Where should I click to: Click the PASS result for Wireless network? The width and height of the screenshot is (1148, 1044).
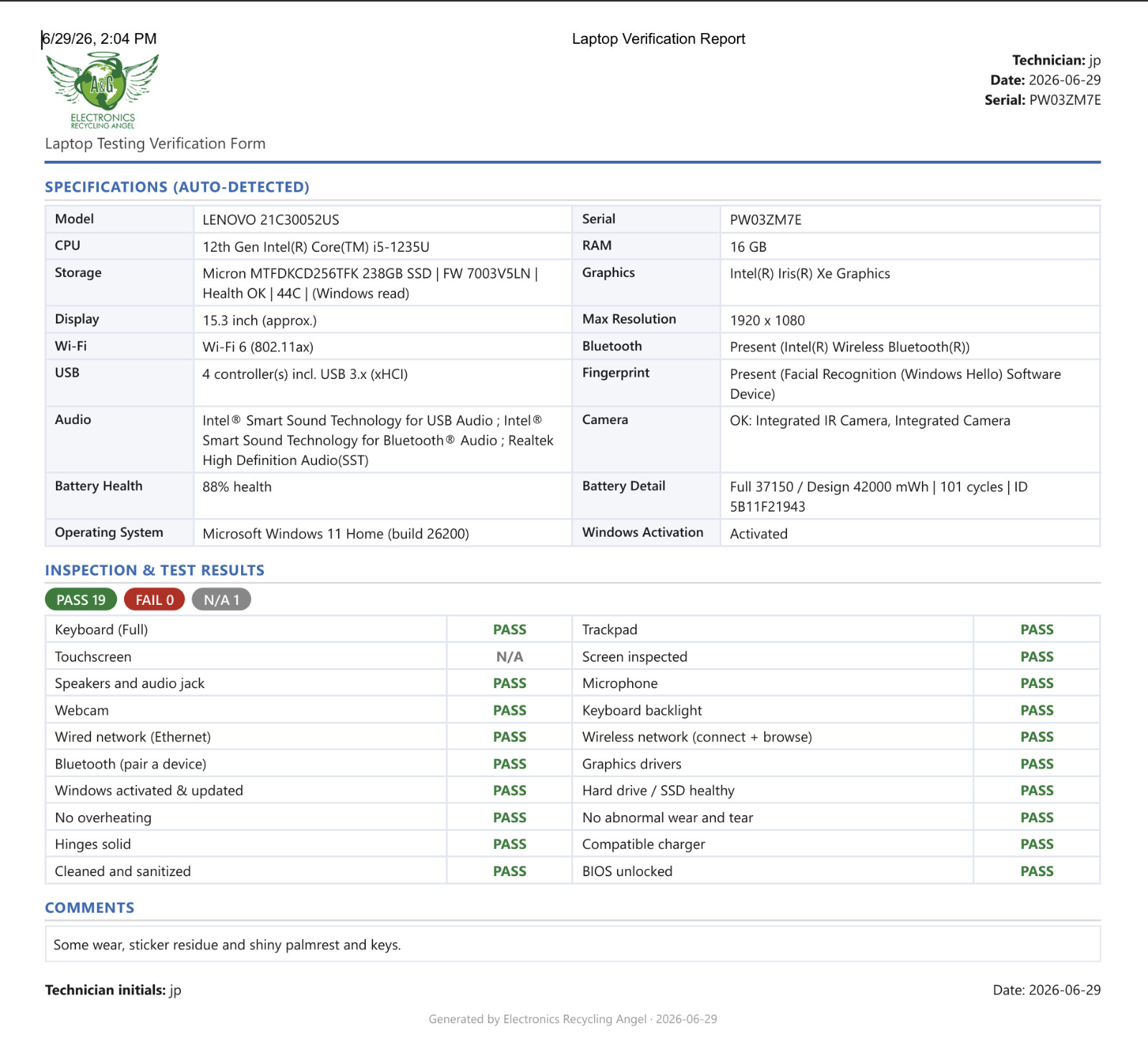1037,737
